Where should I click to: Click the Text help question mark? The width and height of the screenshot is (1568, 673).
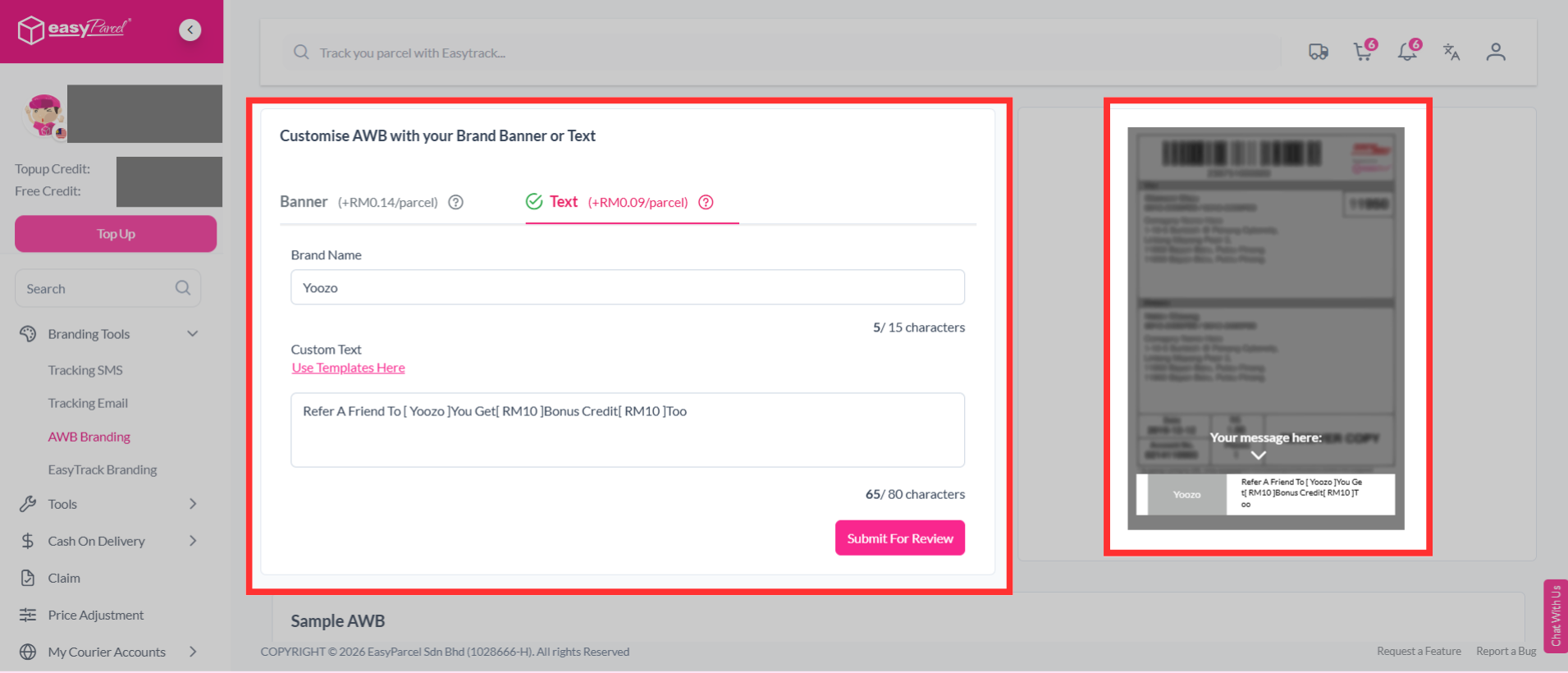706,202
